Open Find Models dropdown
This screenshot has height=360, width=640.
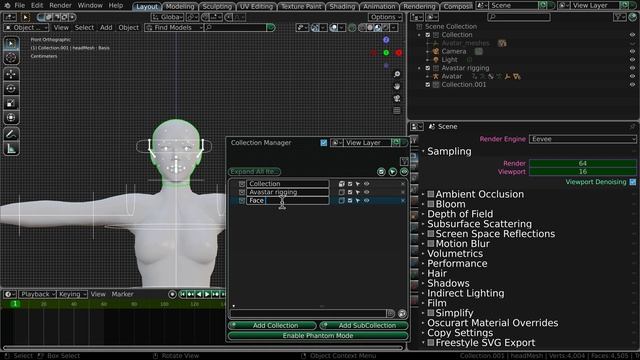pos(173,27)
